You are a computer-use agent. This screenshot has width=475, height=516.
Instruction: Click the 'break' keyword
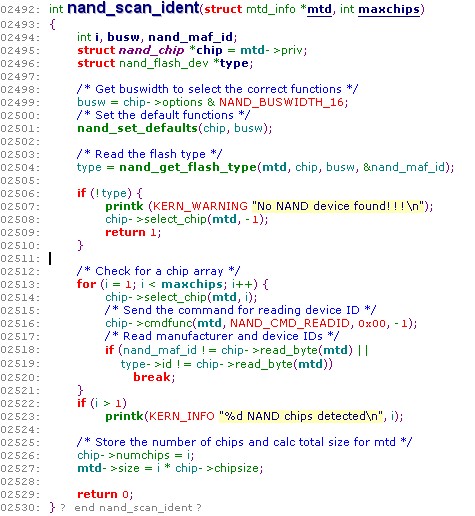[152, 377]
